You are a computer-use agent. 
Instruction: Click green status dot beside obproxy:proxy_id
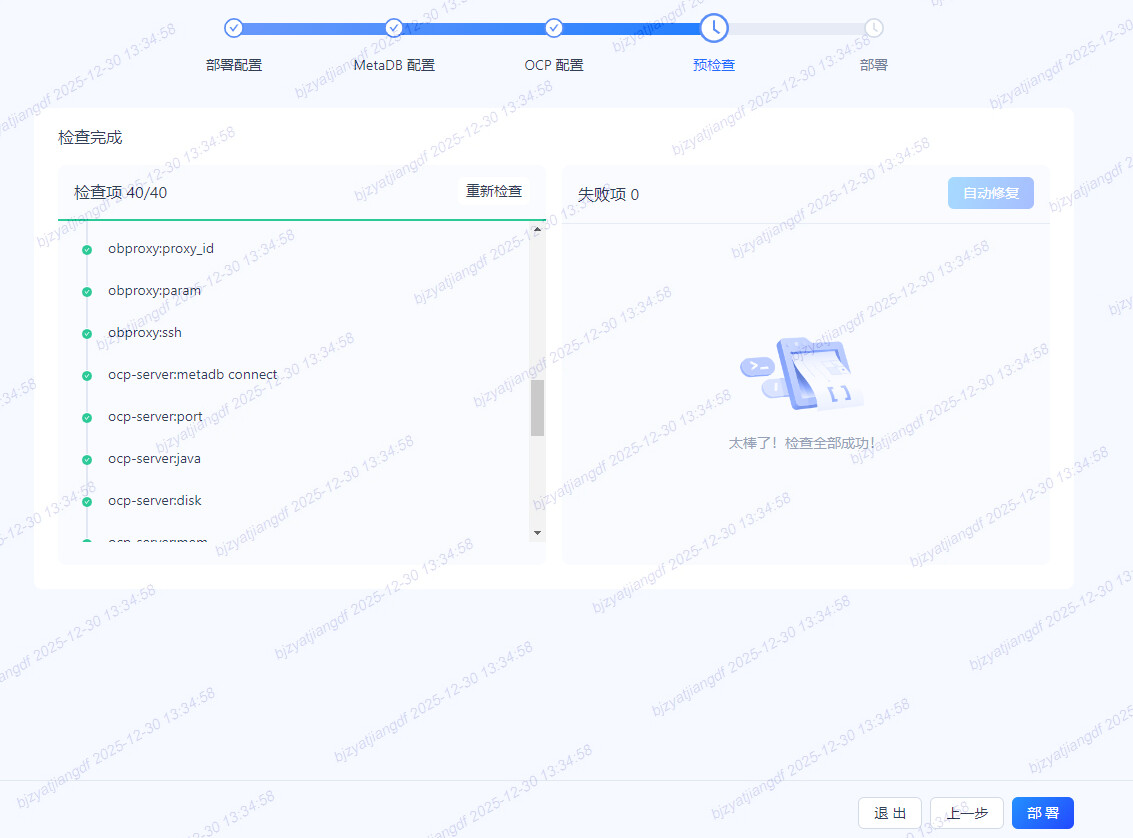coord(87,250)
